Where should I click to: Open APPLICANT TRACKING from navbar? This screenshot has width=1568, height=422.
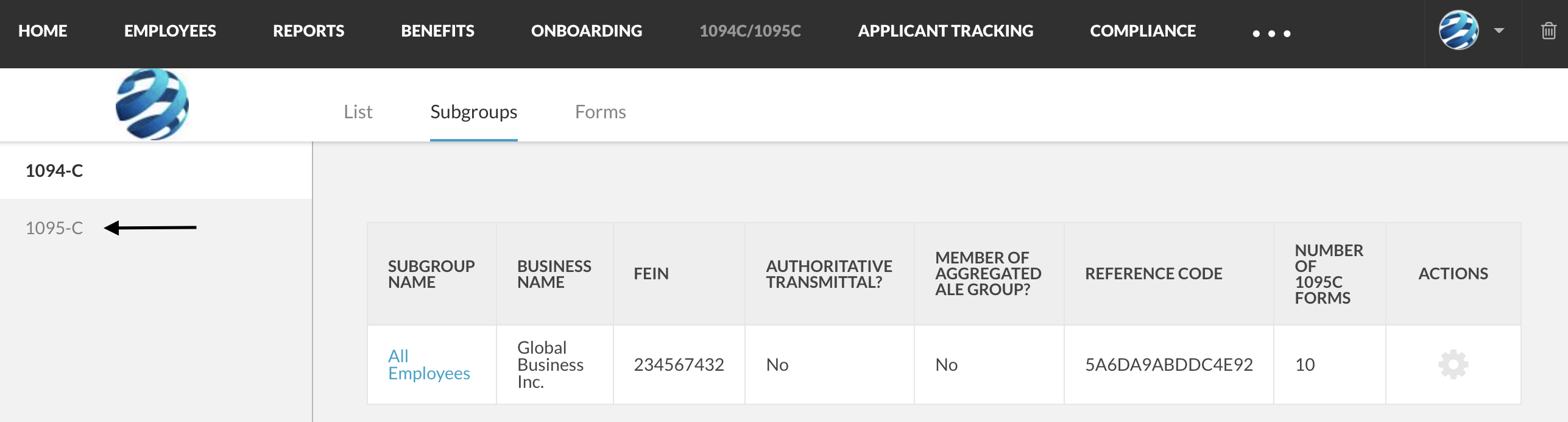945,30
